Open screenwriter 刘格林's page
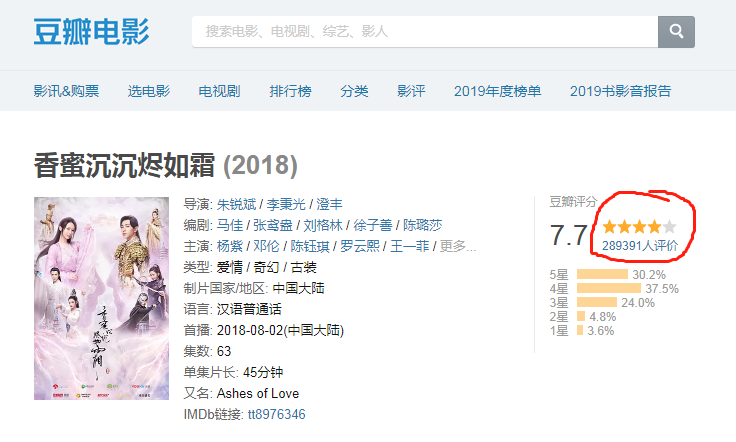This screenshot has width=736, height=442. pyautogui.click(x=322, y=225)
